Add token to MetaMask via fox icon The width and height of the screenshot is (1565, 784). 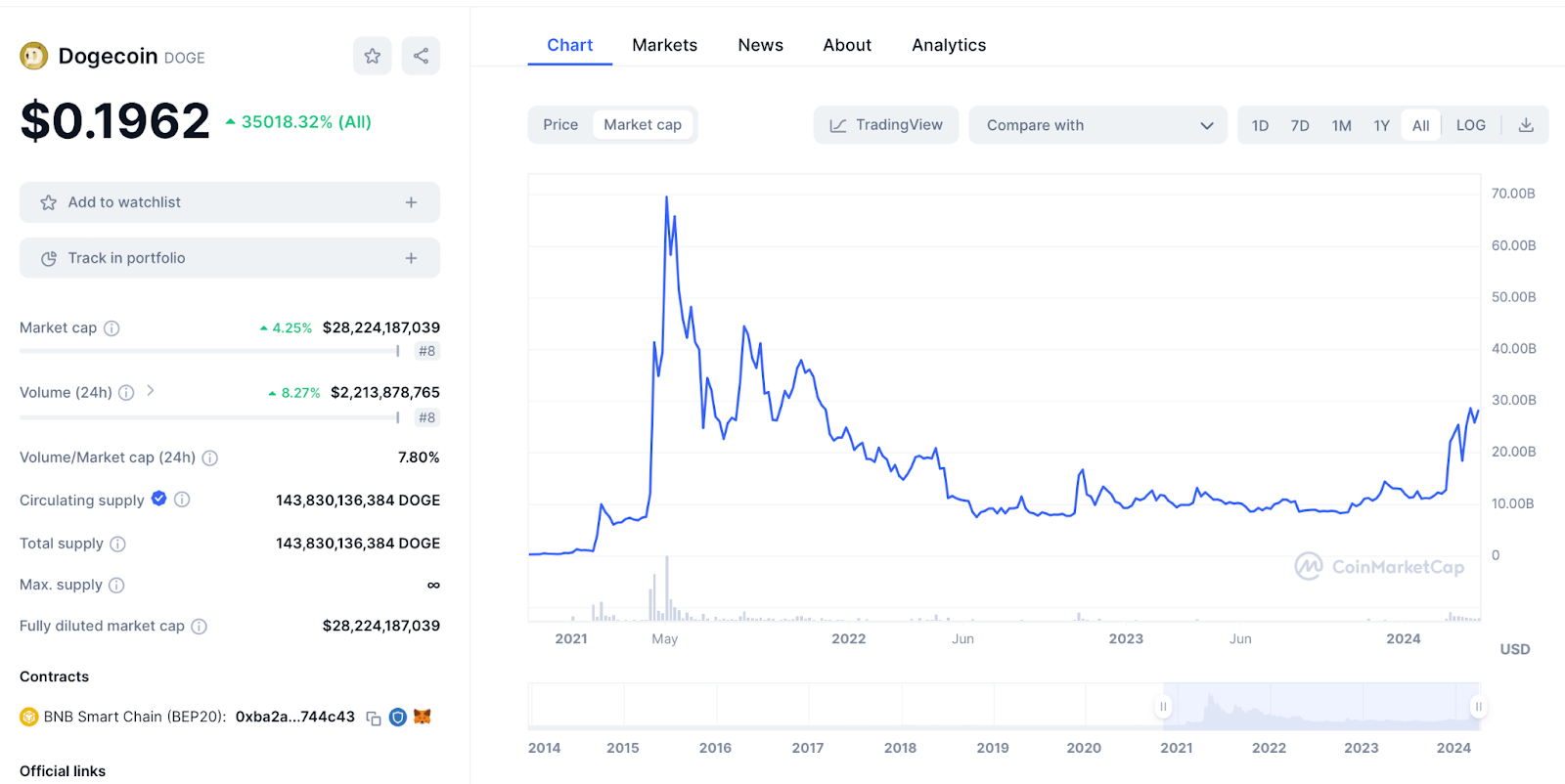(x=422, y=717)
